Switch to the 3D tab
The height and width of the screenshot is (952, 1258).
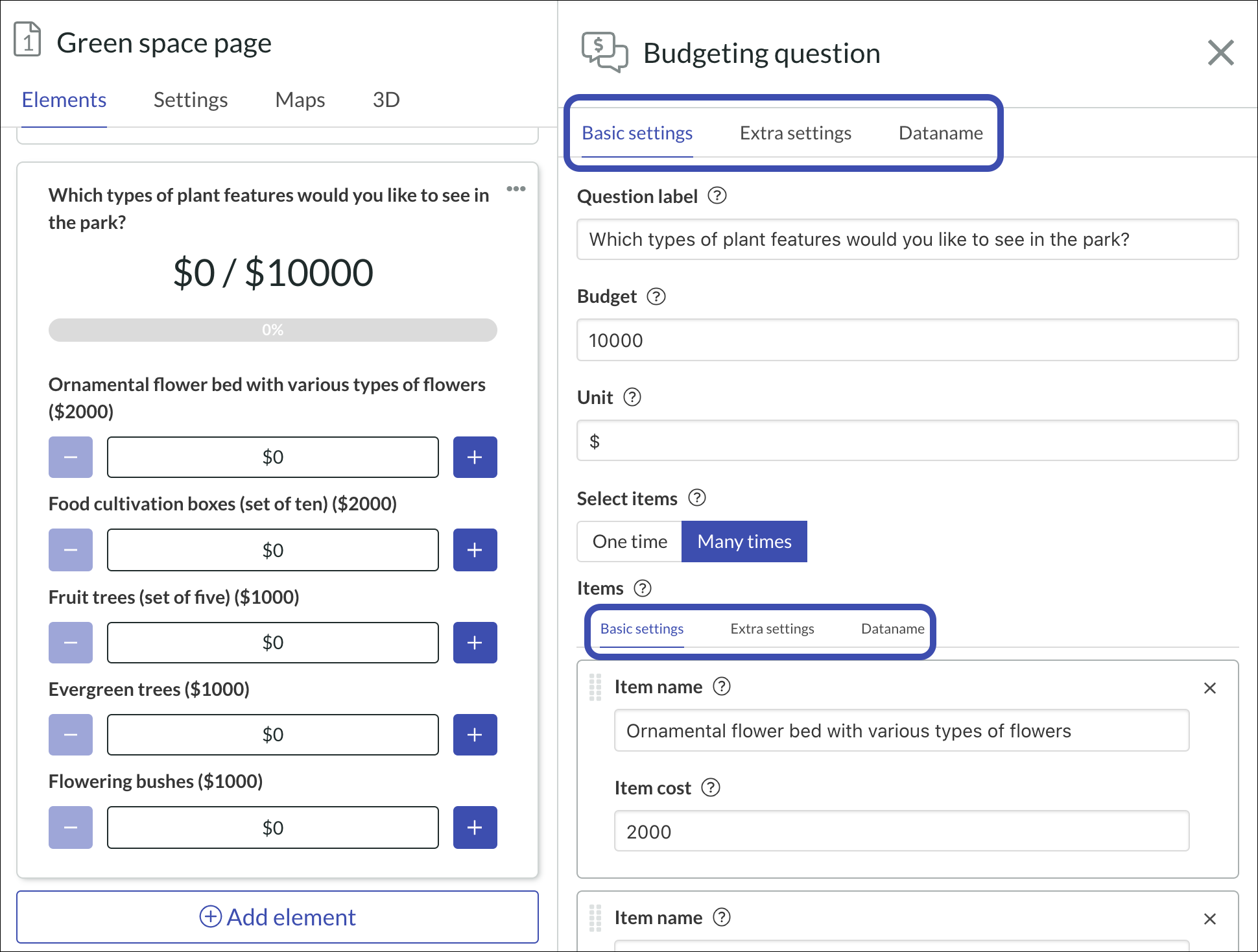click(x=386, y=100)
